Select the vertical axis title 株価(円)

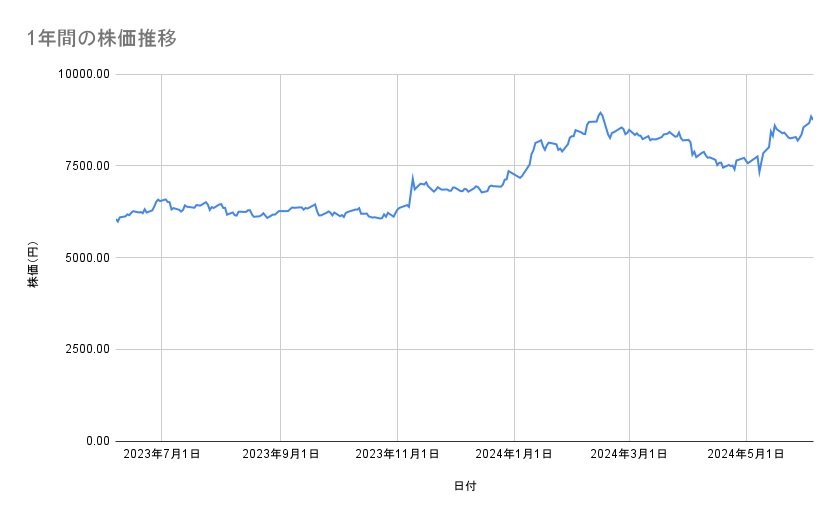click(x=33, y=258)
